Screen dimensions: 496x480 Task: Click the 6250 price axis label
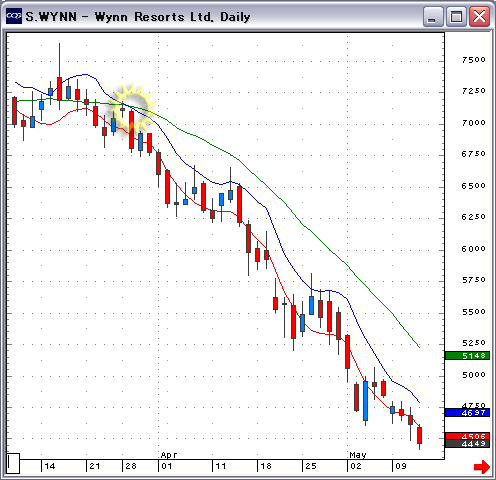[x=474, y=217]
